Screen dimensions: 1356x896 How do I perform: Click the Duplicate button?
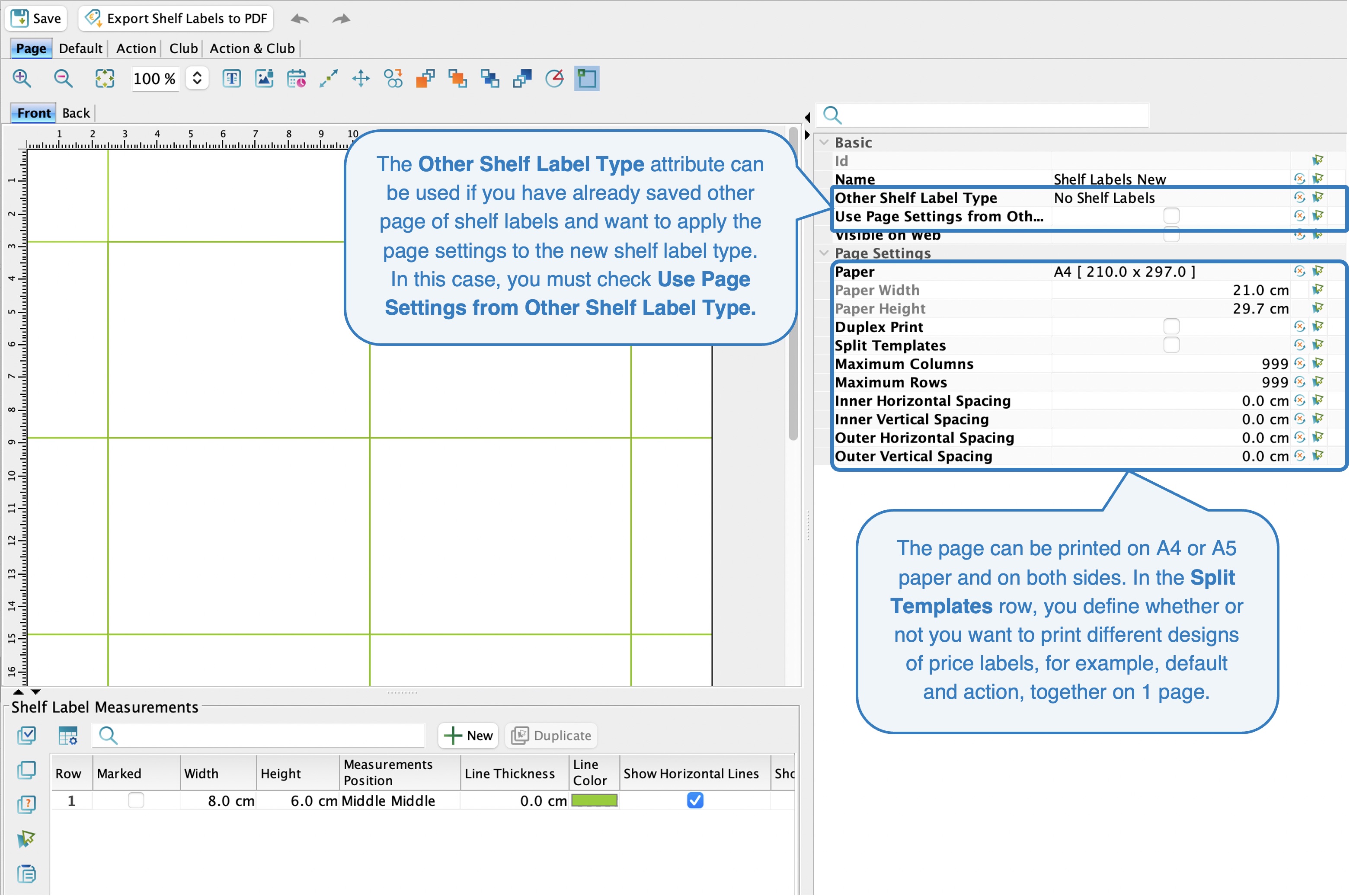click(551, 736)
